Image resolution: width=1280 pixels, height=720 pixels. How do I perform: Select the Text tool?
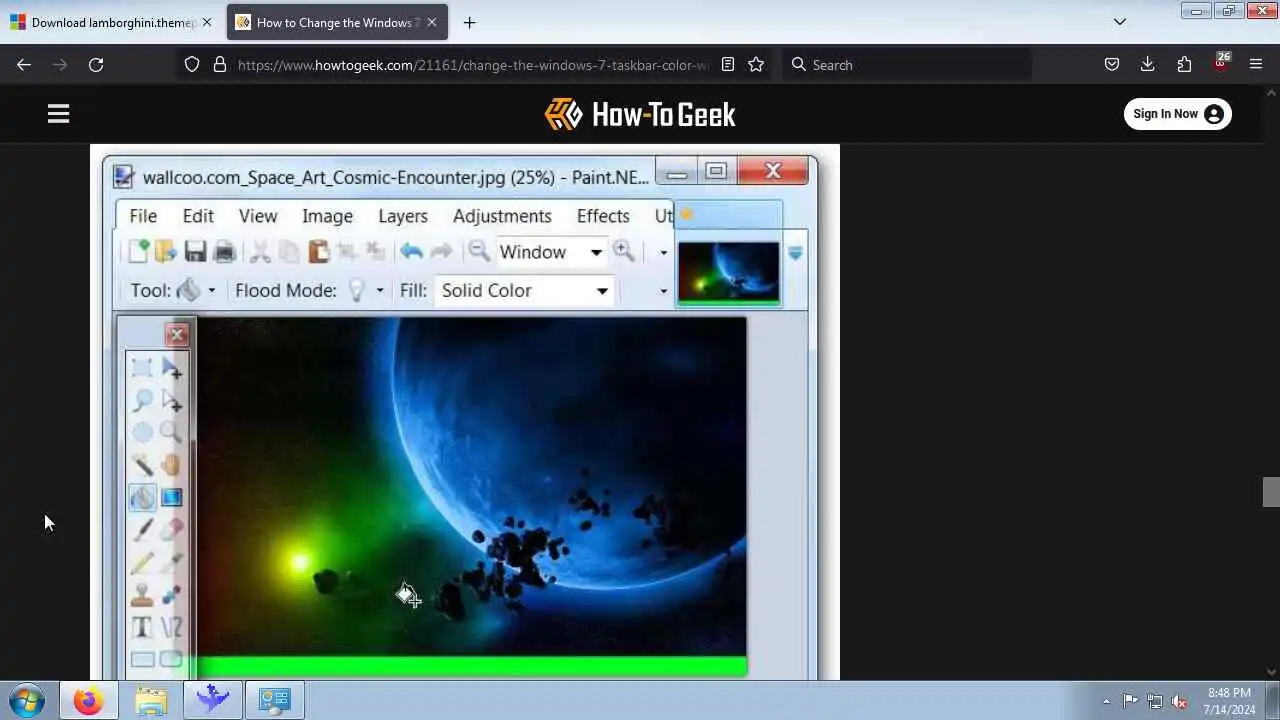[142, 628]
